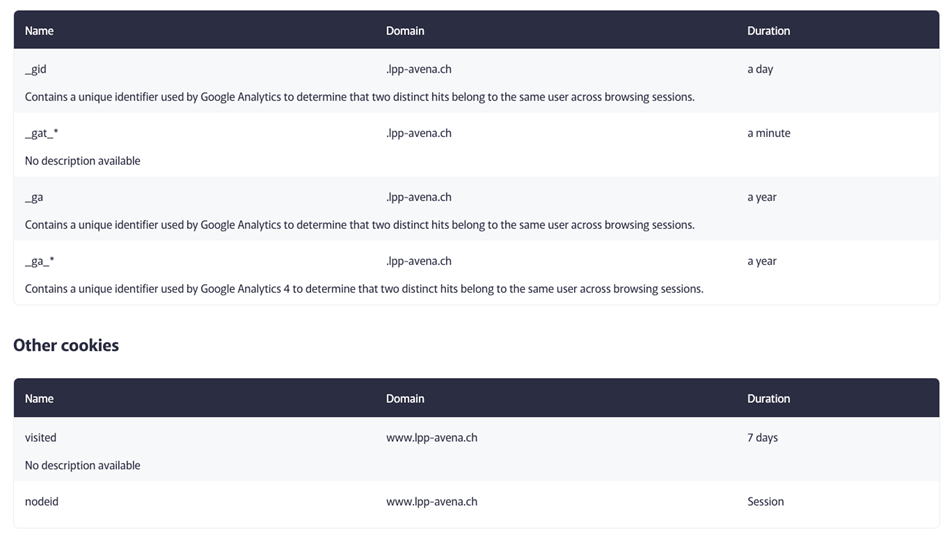Click the "7 days" duration for visited
Image resolution: width=945 pixels, height=534 pixels.
point(762,438)
